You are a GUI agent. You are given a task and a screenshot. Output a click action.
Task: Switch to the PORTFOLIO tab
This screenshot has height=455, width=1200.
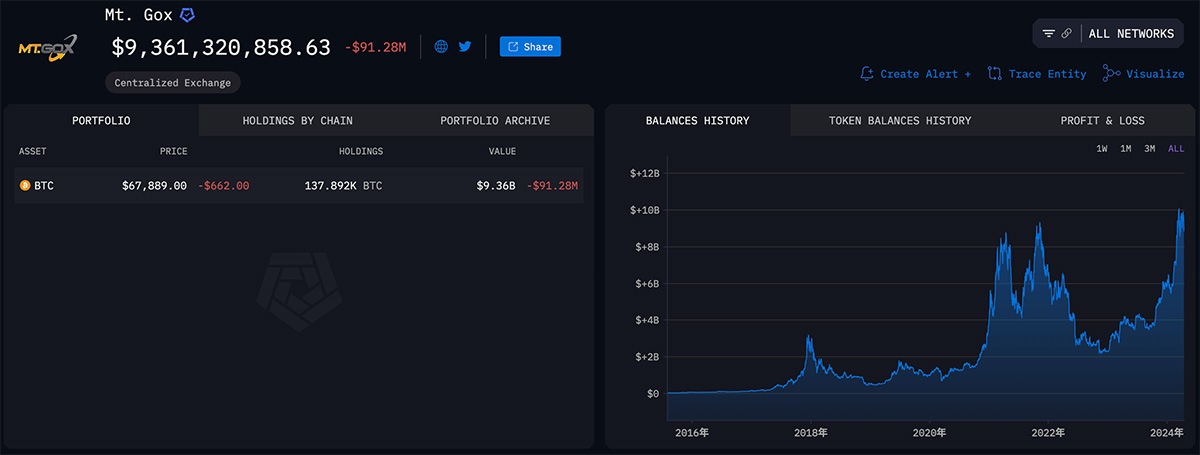pos(101,120)
